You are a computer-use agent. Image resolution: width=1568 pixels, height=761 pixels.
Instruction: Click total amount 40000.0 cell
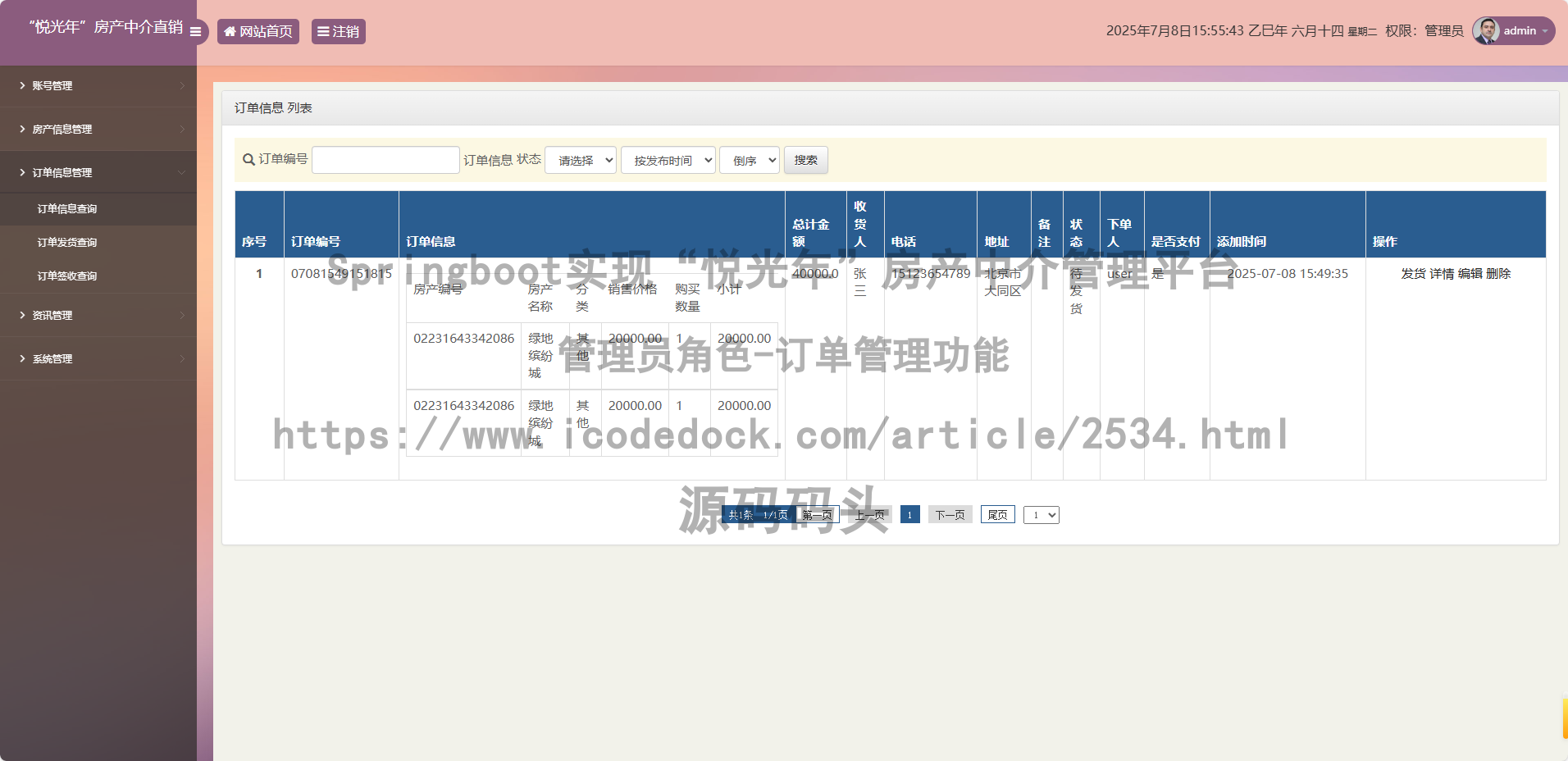pyautogui.click(x=815, y=274)
